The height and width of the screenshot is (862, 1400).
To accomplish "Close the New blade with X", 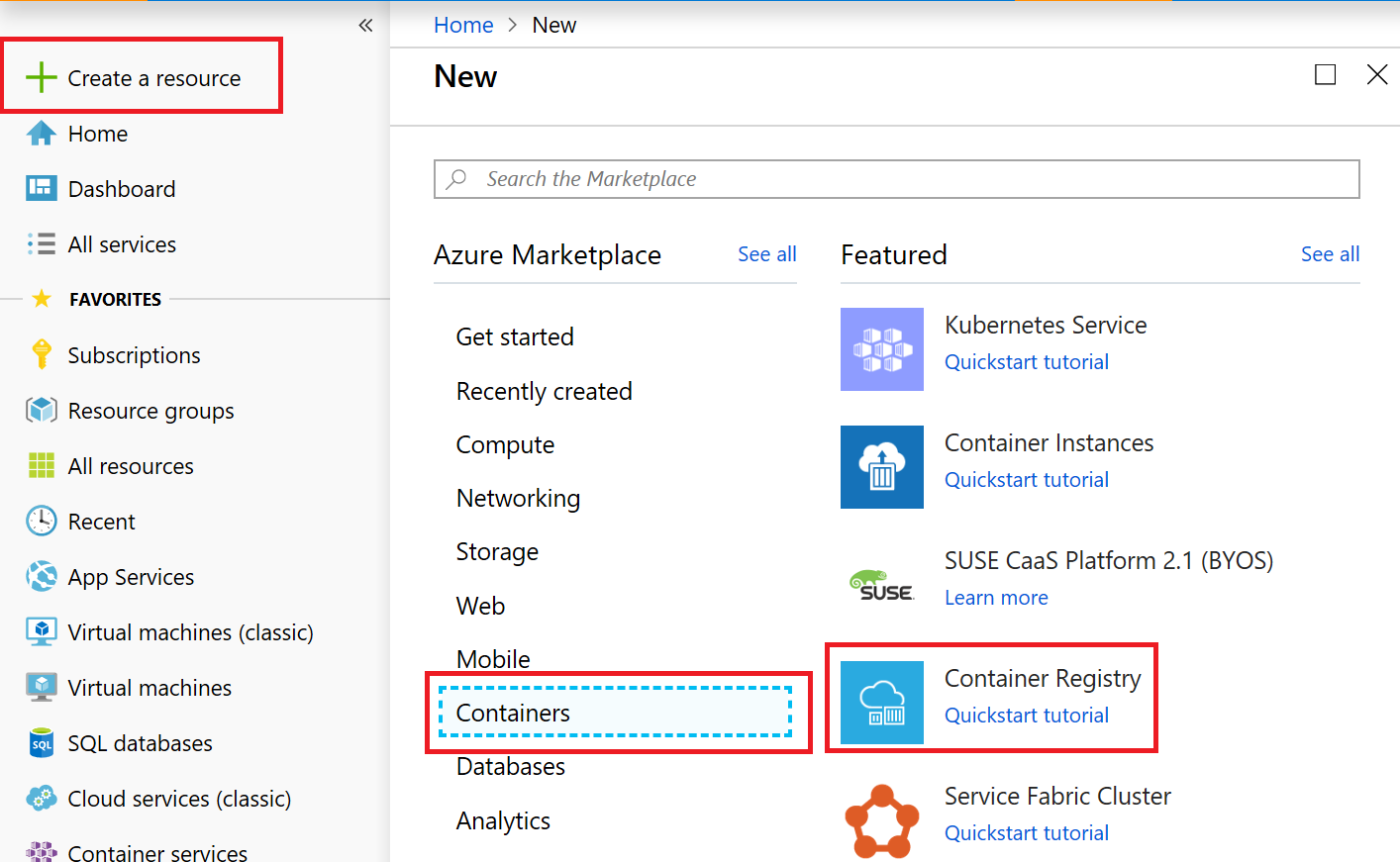I will pyautogui.click(x=1377, y=74).
